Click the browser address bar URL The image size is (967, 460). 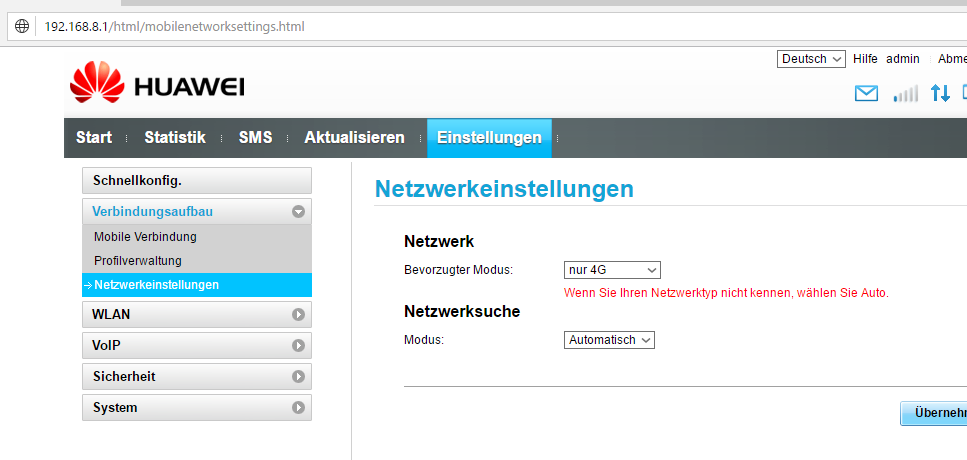tap(175, 26)
